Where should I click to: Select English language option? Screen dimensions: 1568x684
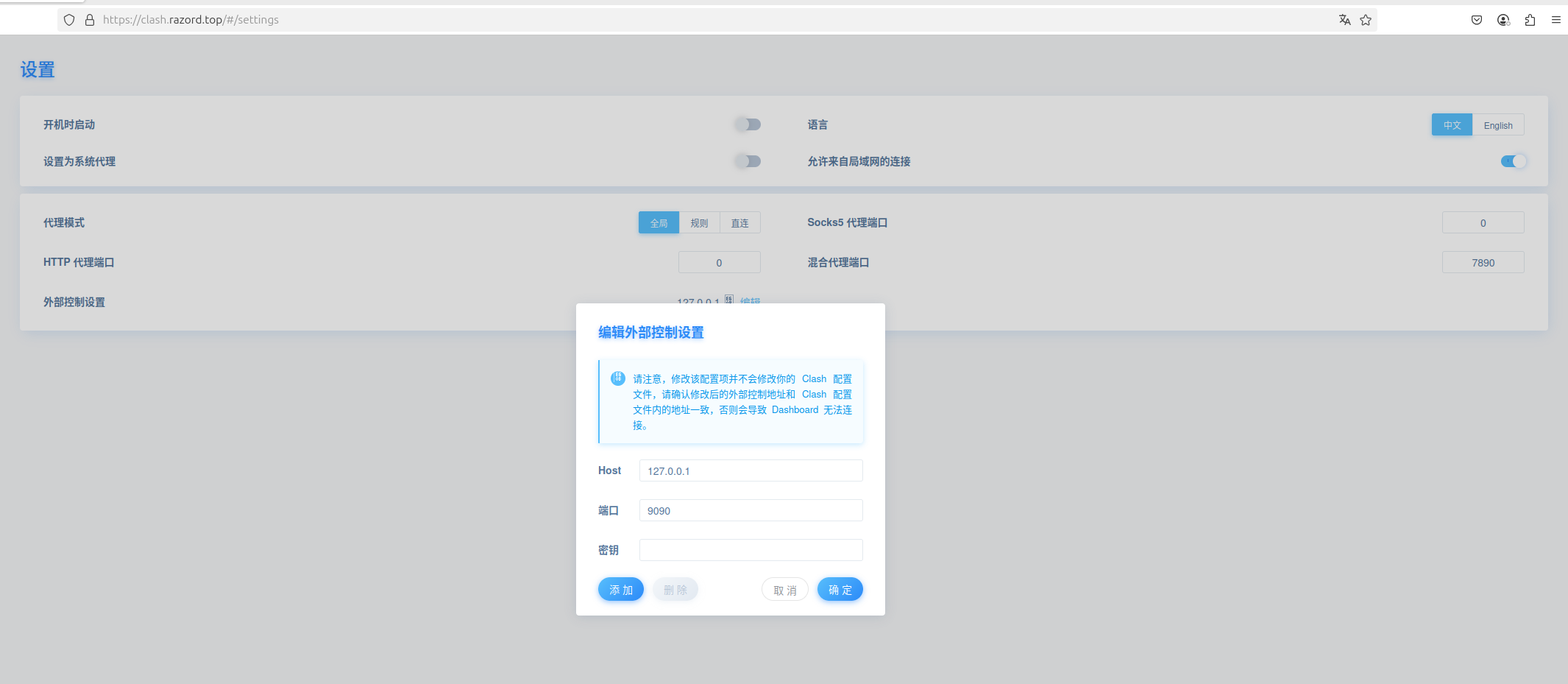(x=1498, y=125)
